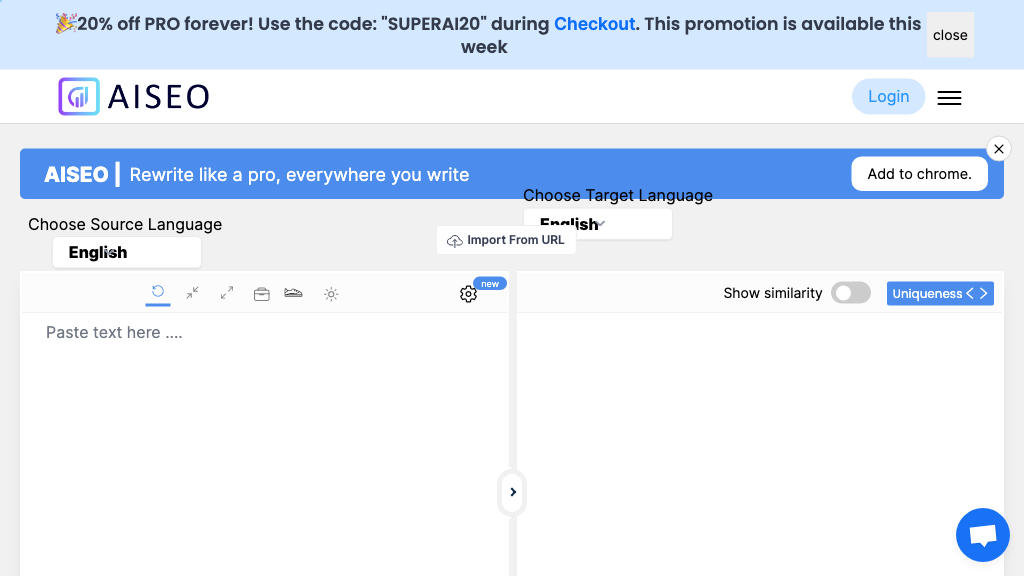Screen dimensions: 1024x576
Task: Select the standard rewrite mode icon
Action: (157, 291)
